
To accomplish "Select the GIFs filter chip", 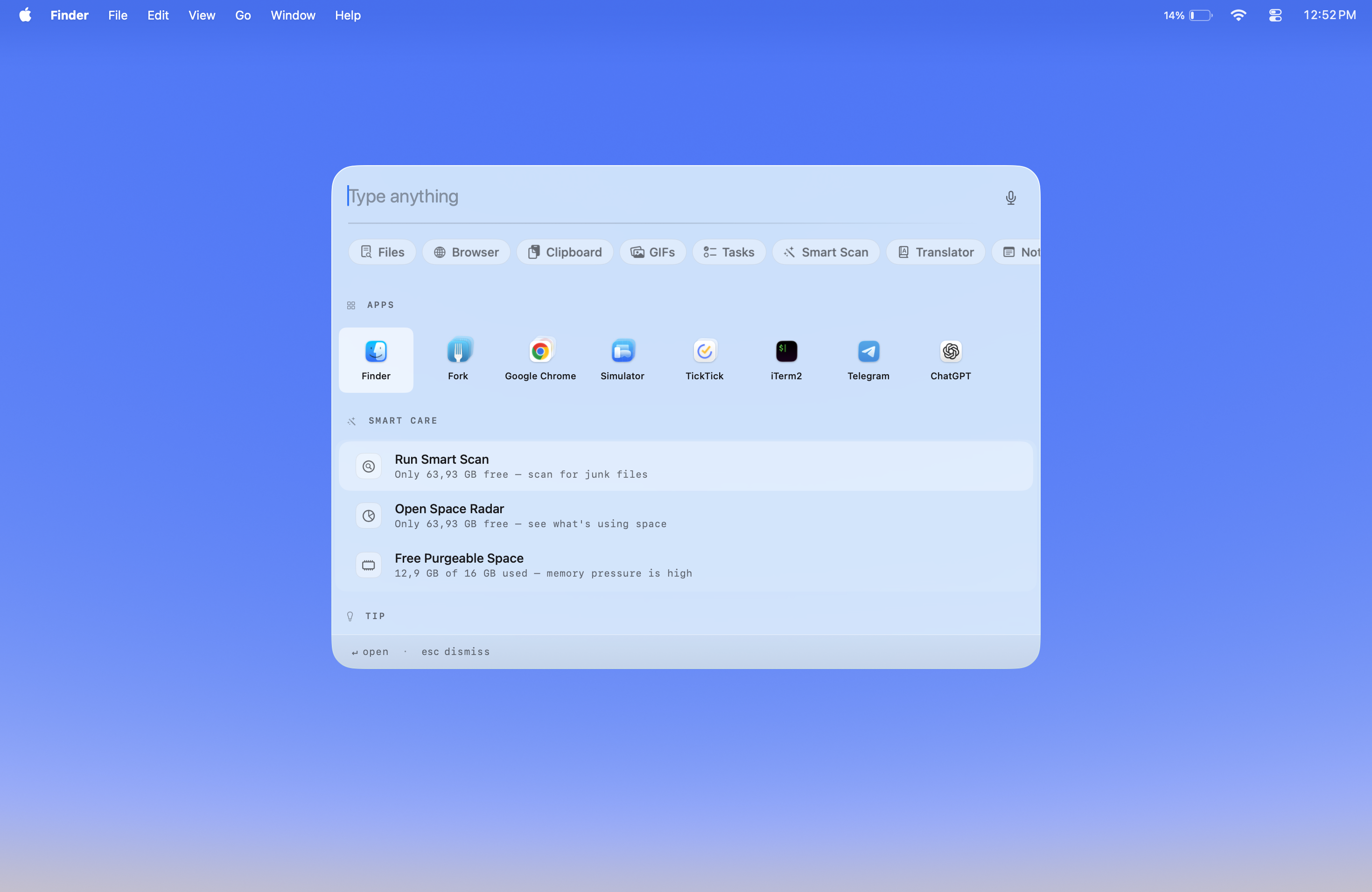I will [652, 252].
